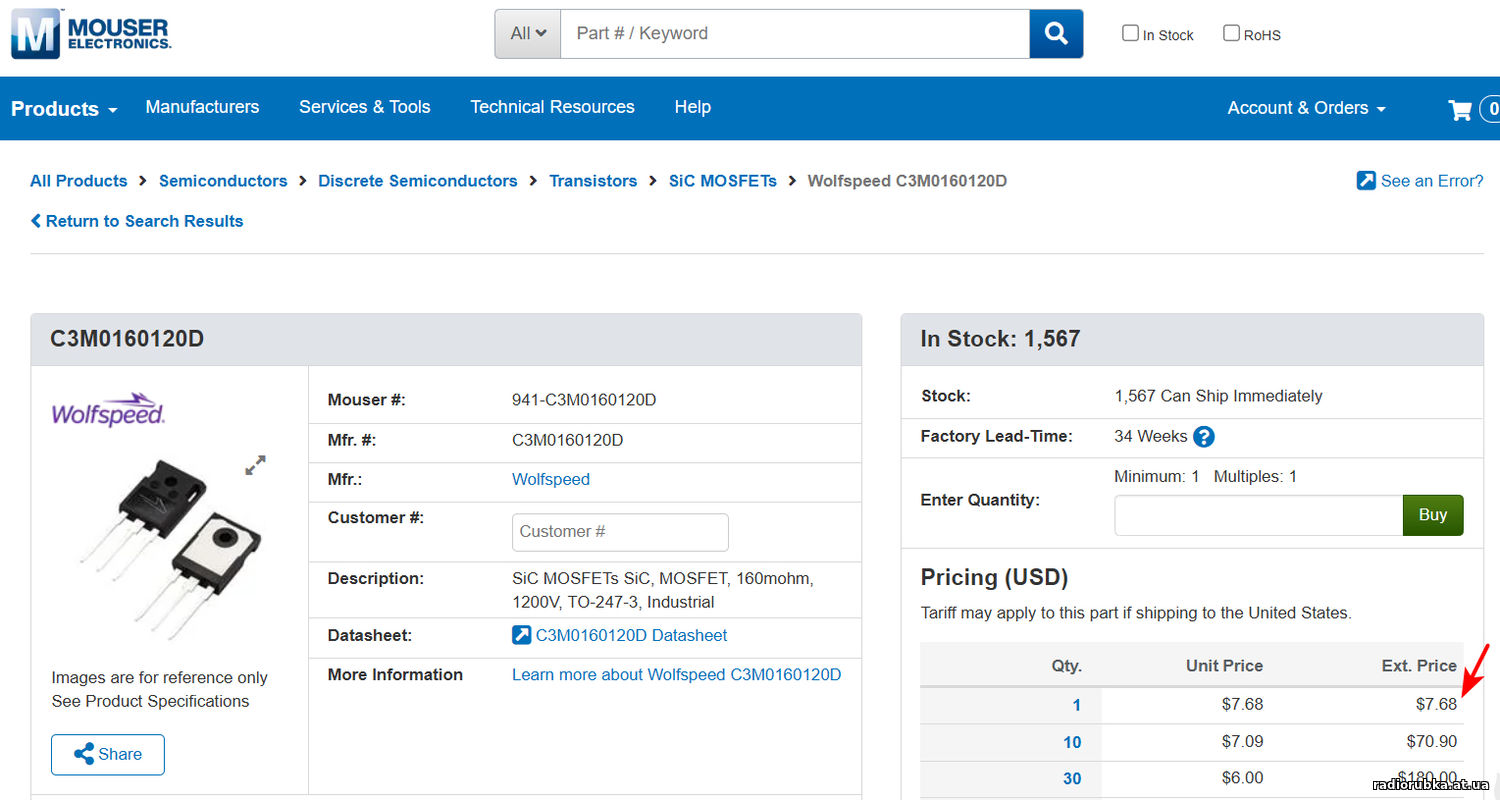
Task: Go to SiC MOSFETs breadcrumb
Action: (722, 181)
